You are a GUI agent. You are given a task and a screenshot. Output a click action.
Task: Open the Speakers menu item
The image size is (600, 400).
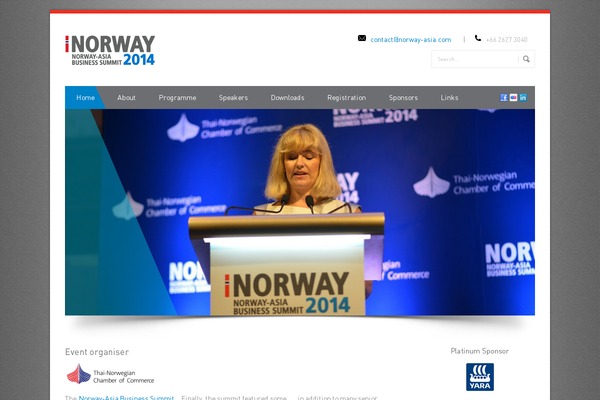[x=233, y=98]
